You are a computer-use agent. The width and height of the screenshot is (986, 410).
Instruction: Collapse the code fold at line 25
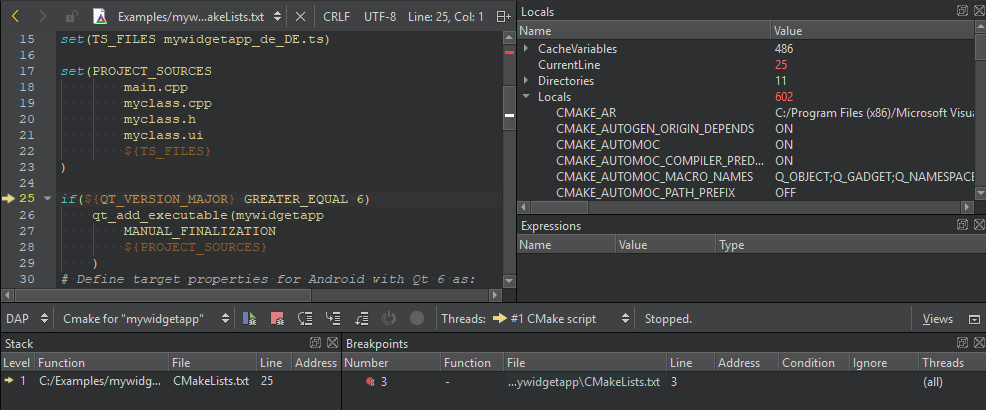click(x=47, y=199)
